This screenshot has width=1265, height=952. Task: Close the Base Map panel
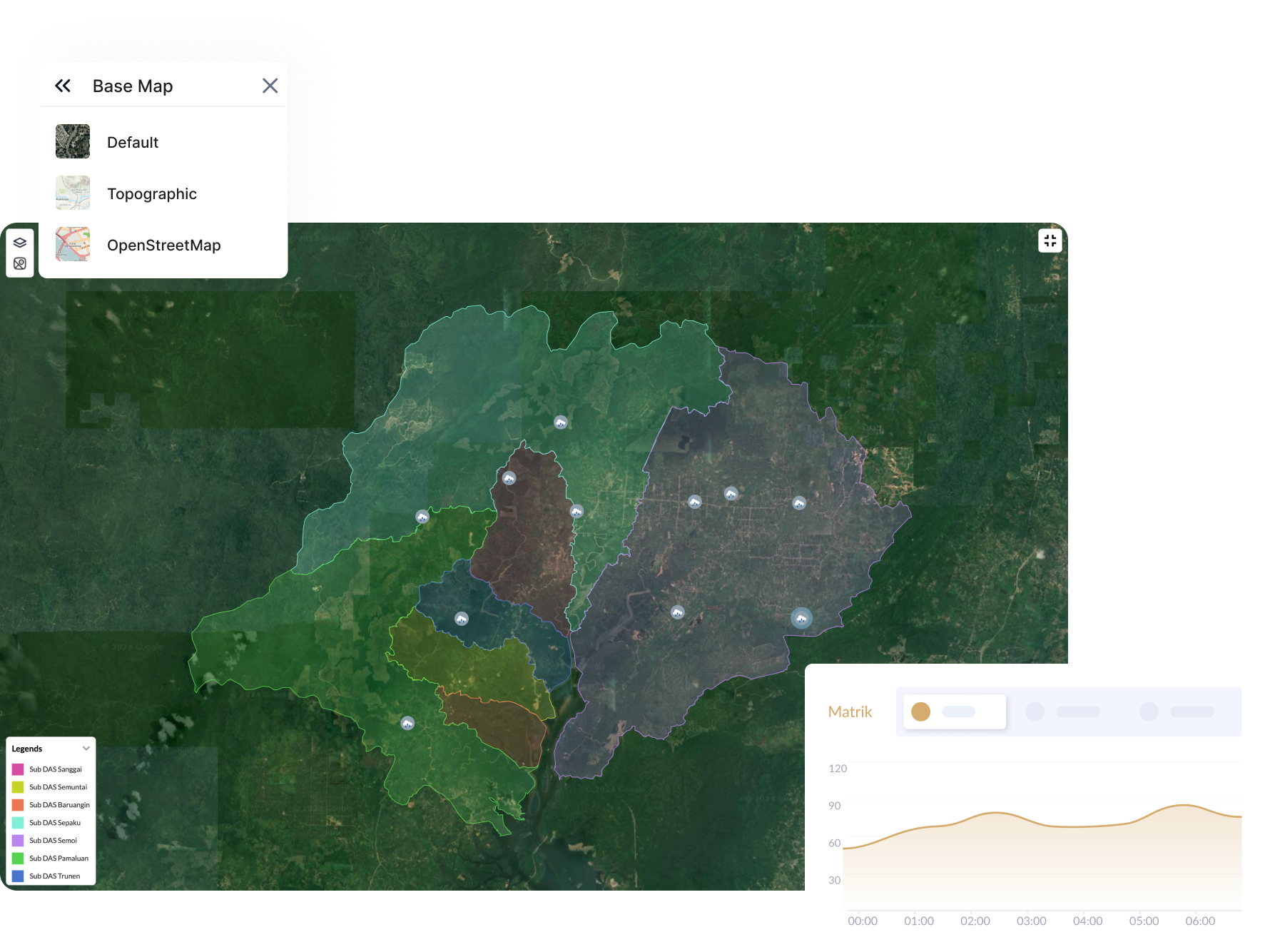(270, 86)
